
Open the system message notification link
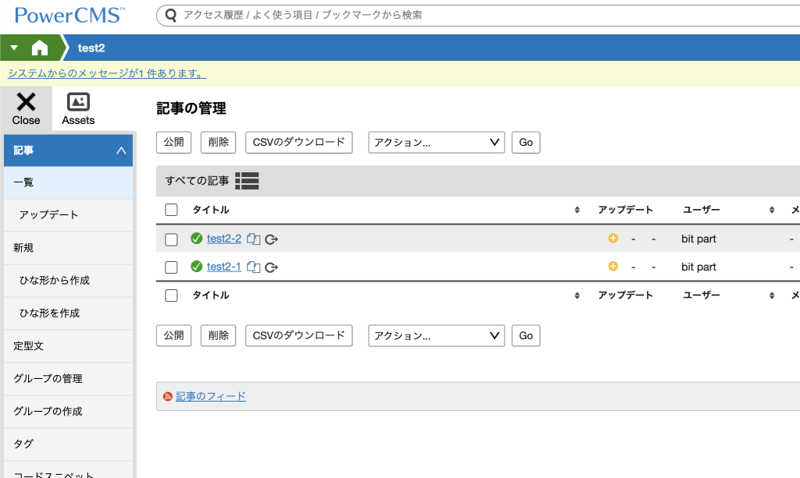click(x=107, y=73)
